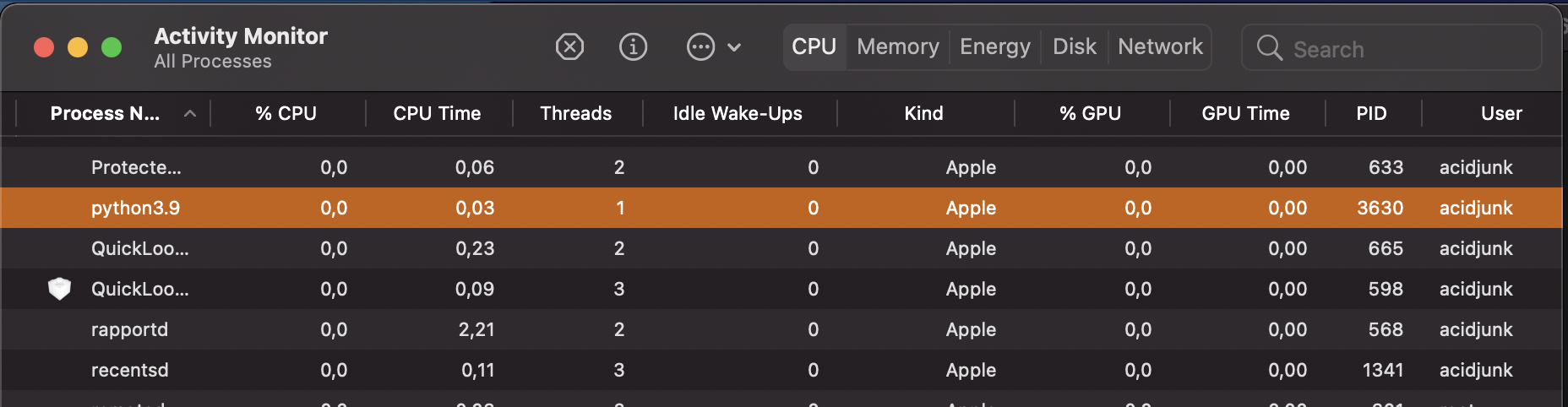Select the QuickLoo… process with PID 665
The image size is (1568, 407).
click(781, 248)
